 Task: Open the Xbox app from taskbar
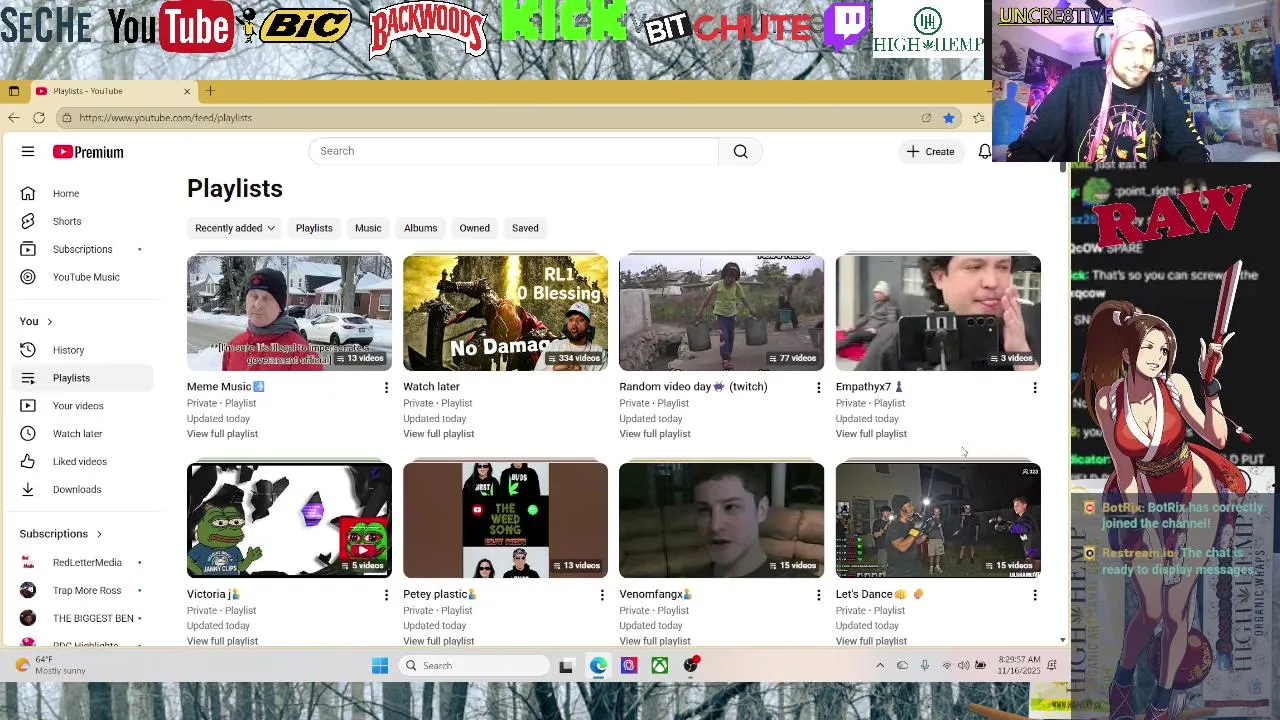(660, 666)
